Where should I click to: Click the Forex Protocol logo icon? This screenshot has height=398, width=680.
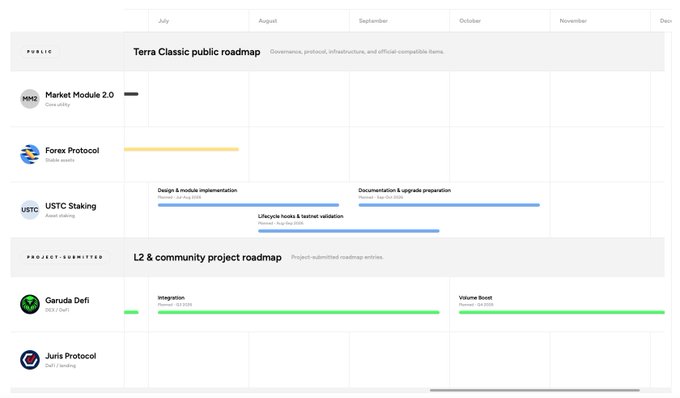30,154
